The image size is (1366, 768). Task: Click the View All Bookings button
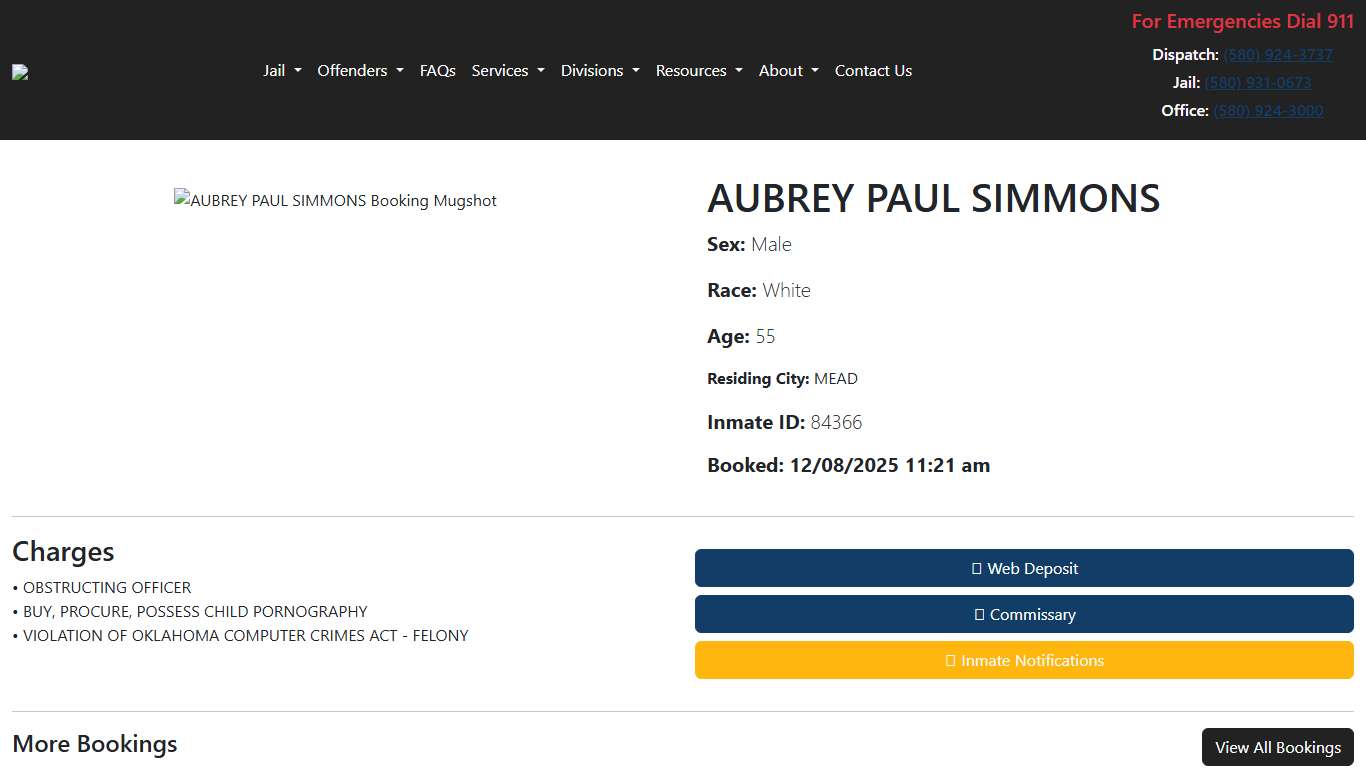(x=1277, y=747)
